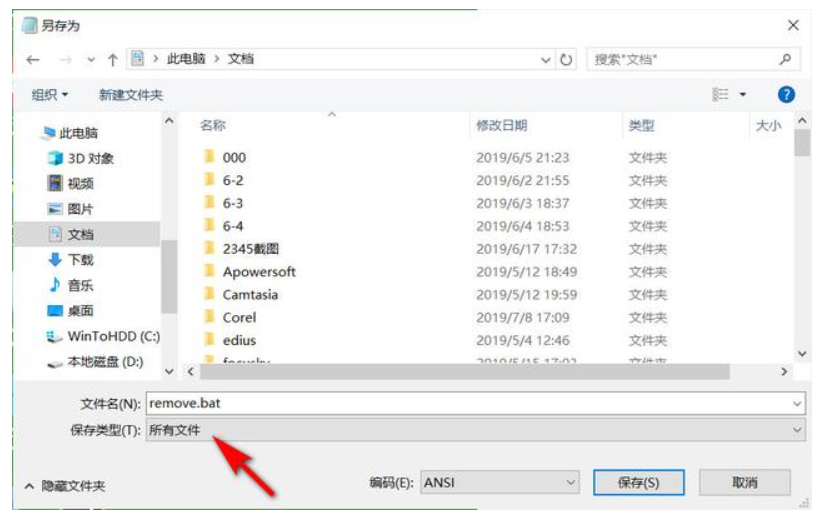This screenshot has height=522, width=814.
Task: Open the view options dropdown arrow
Action: (743, 94)
